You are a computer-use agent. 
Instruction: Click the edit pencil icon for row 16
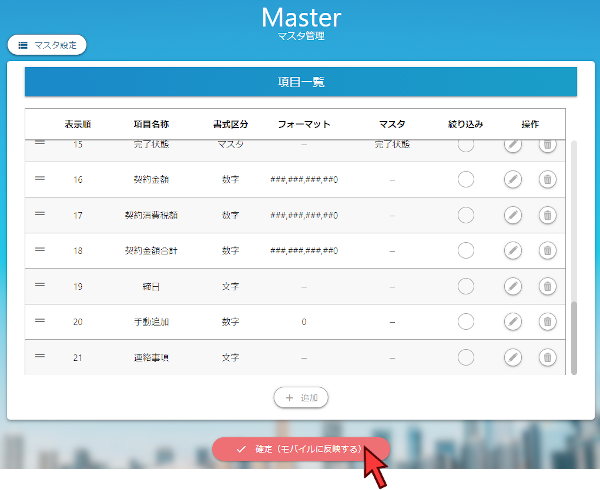[512, 180]
